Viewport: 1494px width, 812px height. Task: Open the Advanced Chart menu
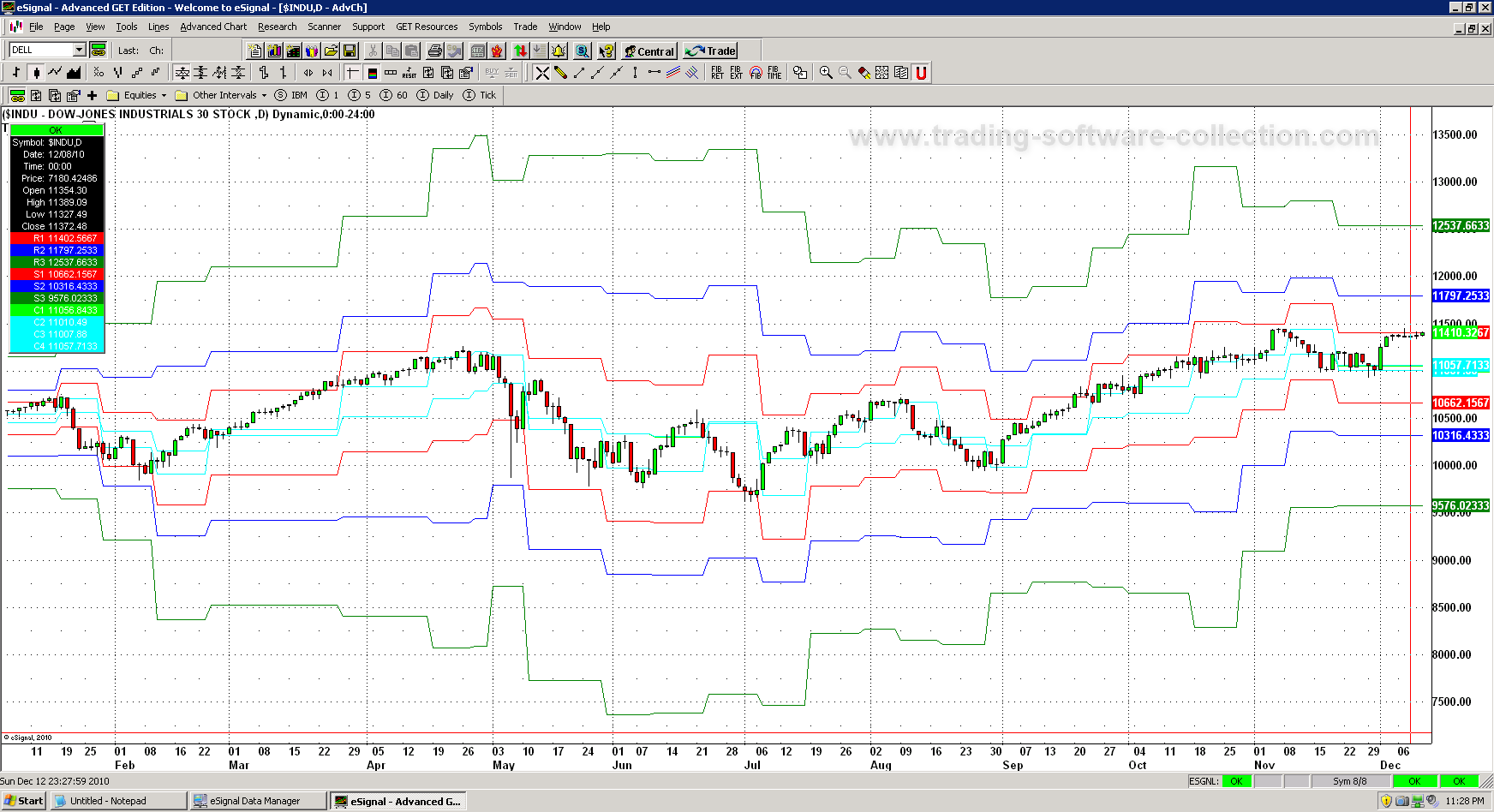(213, 27)
